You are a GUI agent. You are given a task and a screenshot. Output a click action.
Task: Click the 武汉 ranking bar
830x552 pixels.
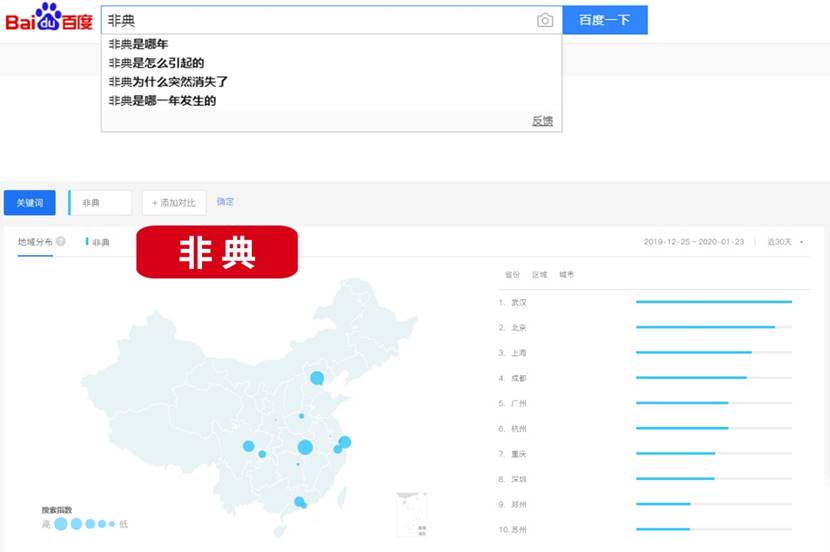(713, 302)
